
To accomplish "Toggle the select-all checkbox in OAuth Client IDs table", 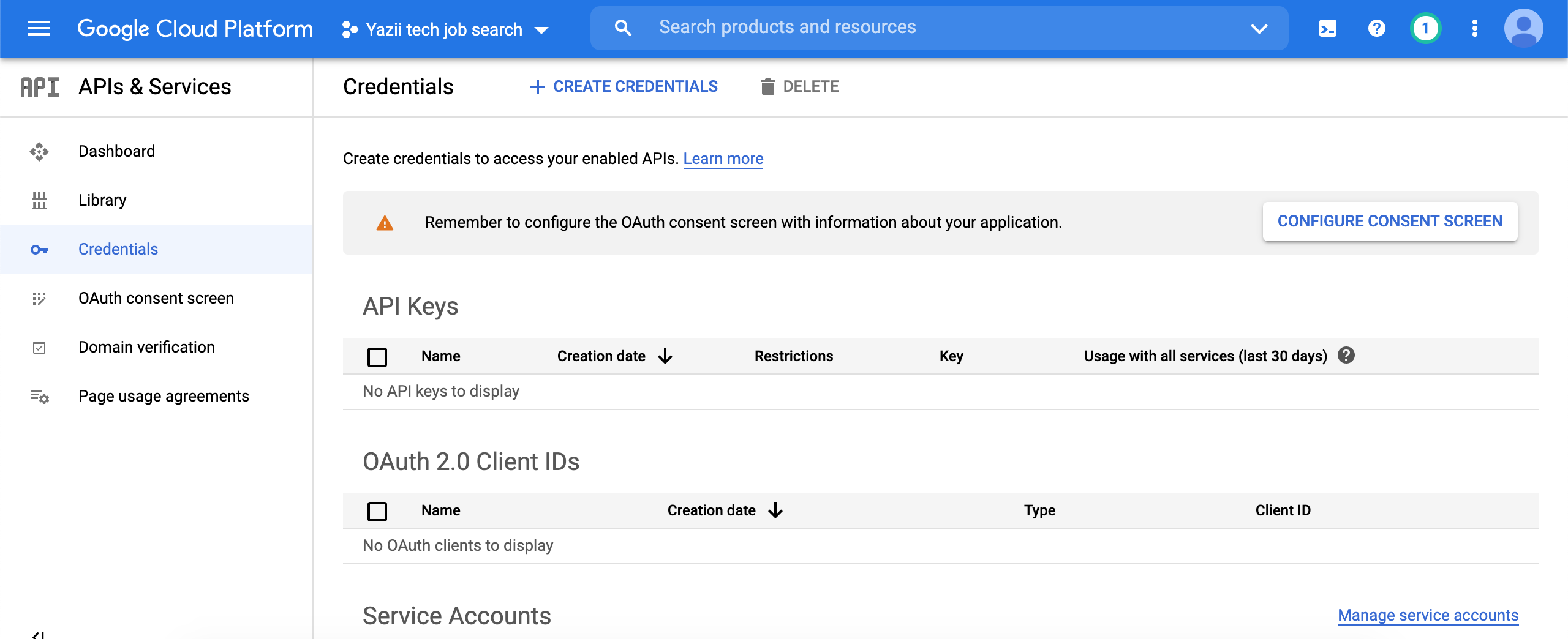I will pyautogui.click(x=377, y=511).
